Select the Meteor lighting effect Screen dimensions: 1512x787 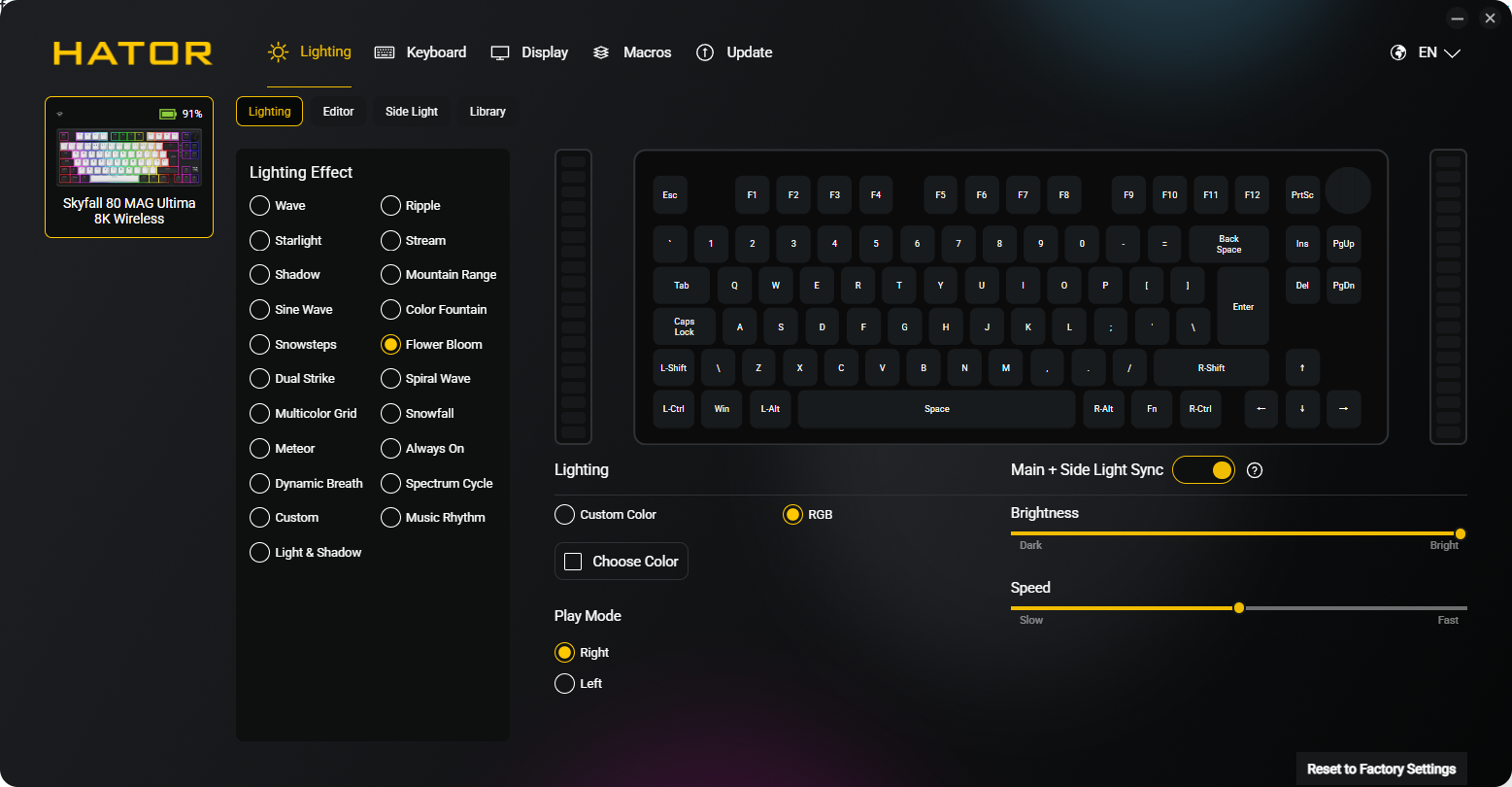click(x=283, y=449)
